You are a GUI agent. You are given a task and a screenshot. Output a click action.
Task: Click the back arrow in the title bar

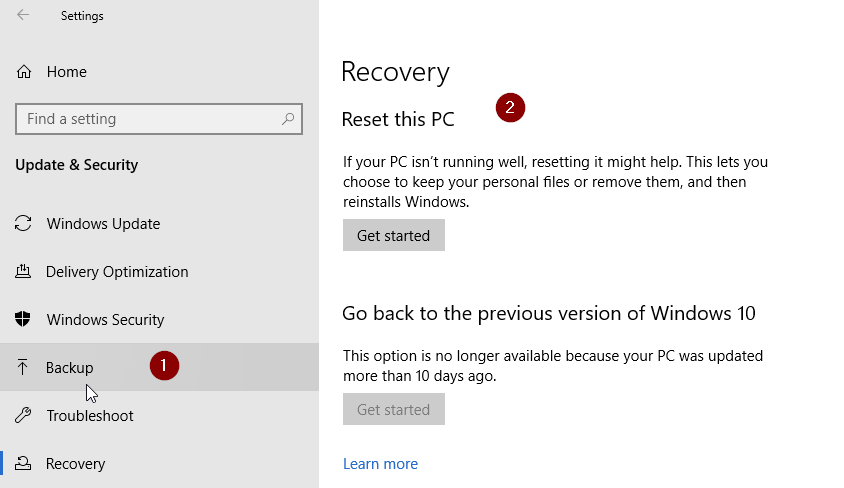23,15
